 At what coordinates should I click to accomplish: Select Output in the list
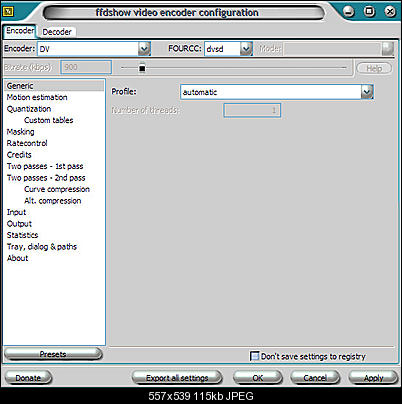pyautogui.click(x=19, y=224)
